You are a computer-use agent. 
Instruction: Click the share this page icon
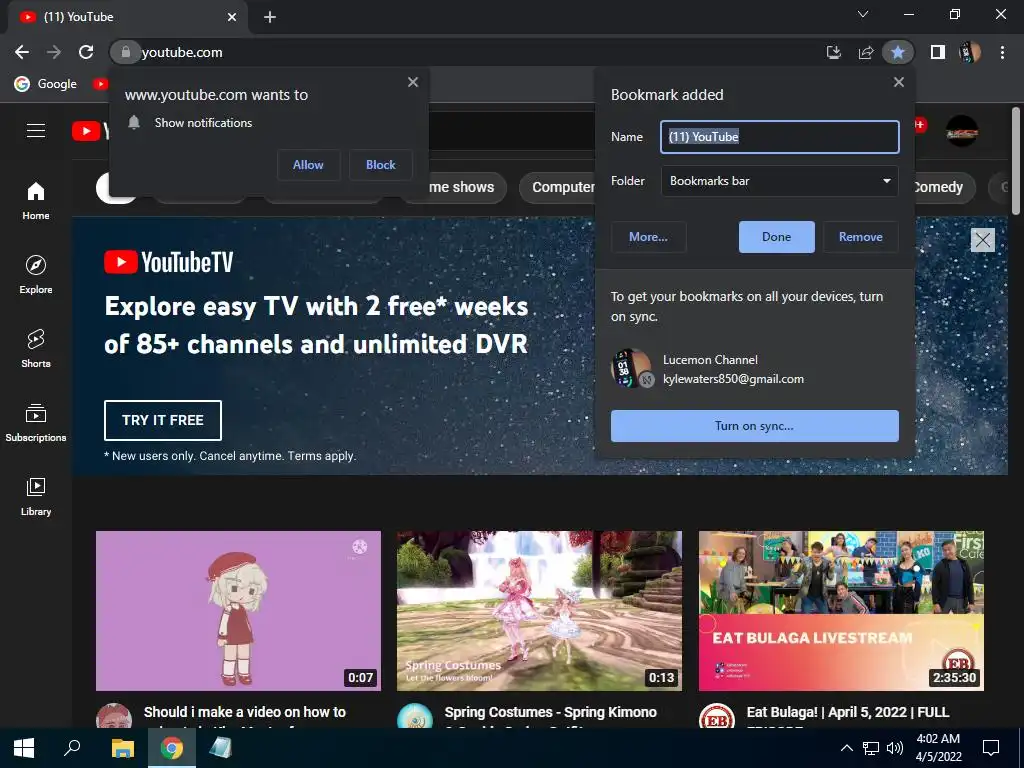[x=866, y=52]
